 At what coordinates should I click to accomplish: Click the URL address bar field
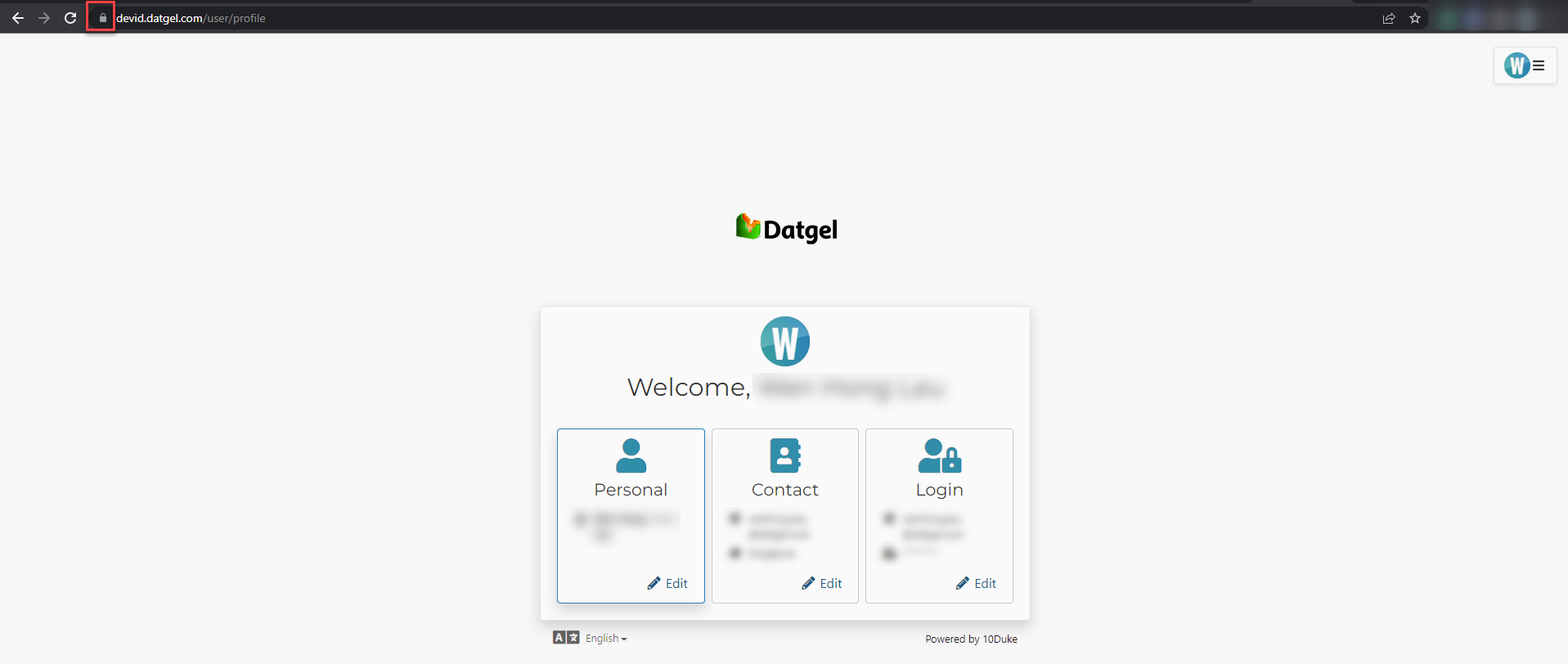coord(736,18)
